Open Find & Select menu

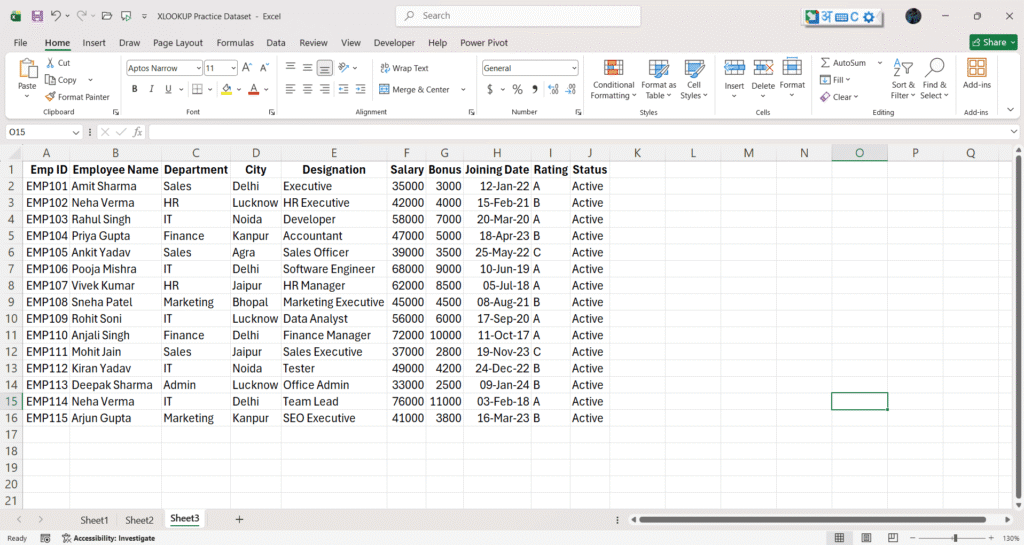pos(934,79)
